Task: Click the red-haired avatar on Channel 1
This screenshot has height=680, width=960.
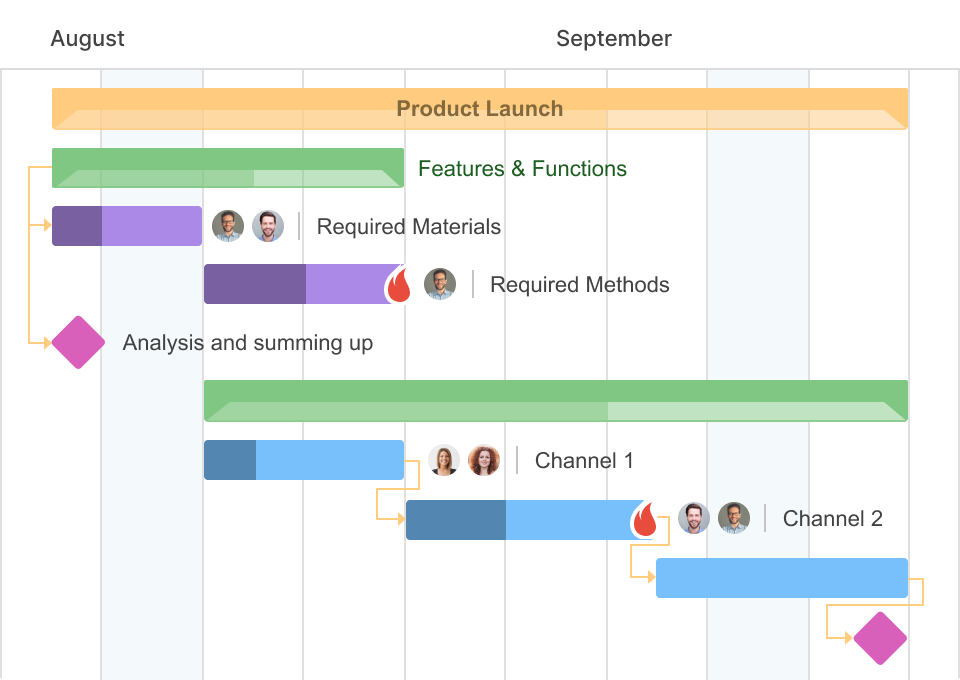Action: click(484, 460)
